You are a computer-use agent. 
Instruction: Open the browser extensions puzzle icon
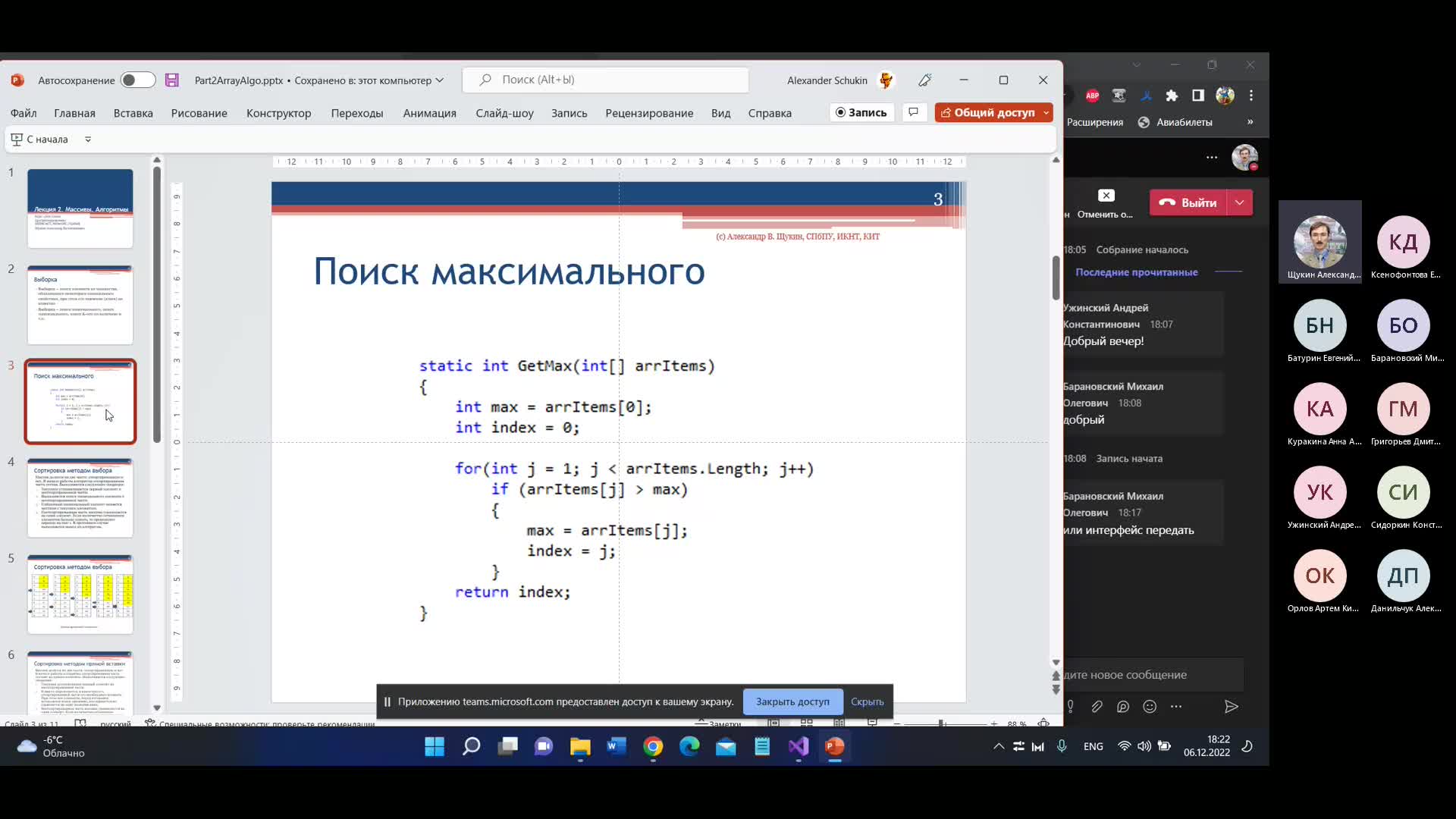(x=1172, y=96)
